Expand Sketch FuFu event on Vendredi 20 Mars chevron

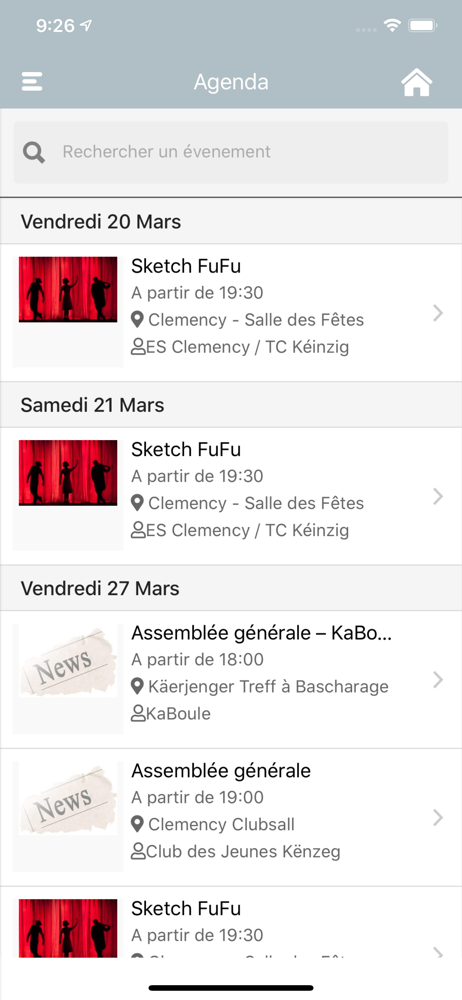[438, 312]
